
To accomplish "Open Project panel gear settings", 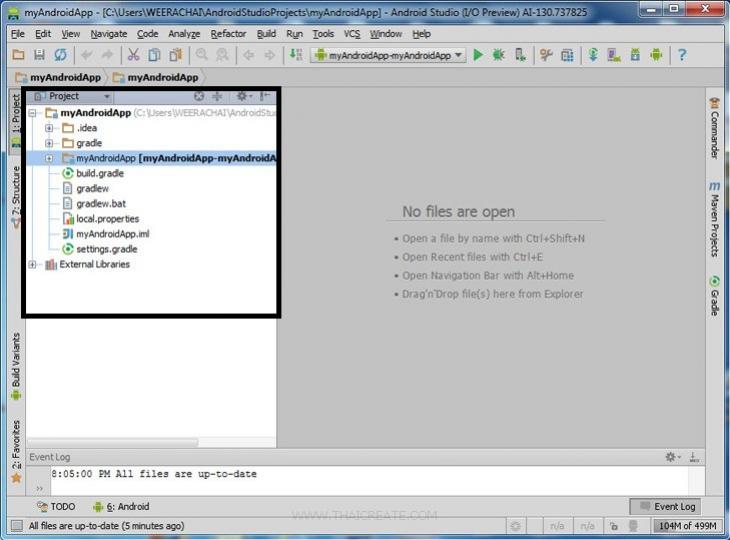I will (243, 96).
